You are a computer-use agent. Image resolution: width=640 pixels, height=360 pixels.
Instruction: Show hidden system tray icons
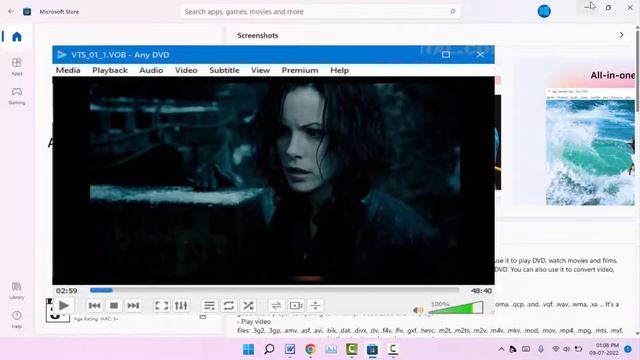[501, 349]
